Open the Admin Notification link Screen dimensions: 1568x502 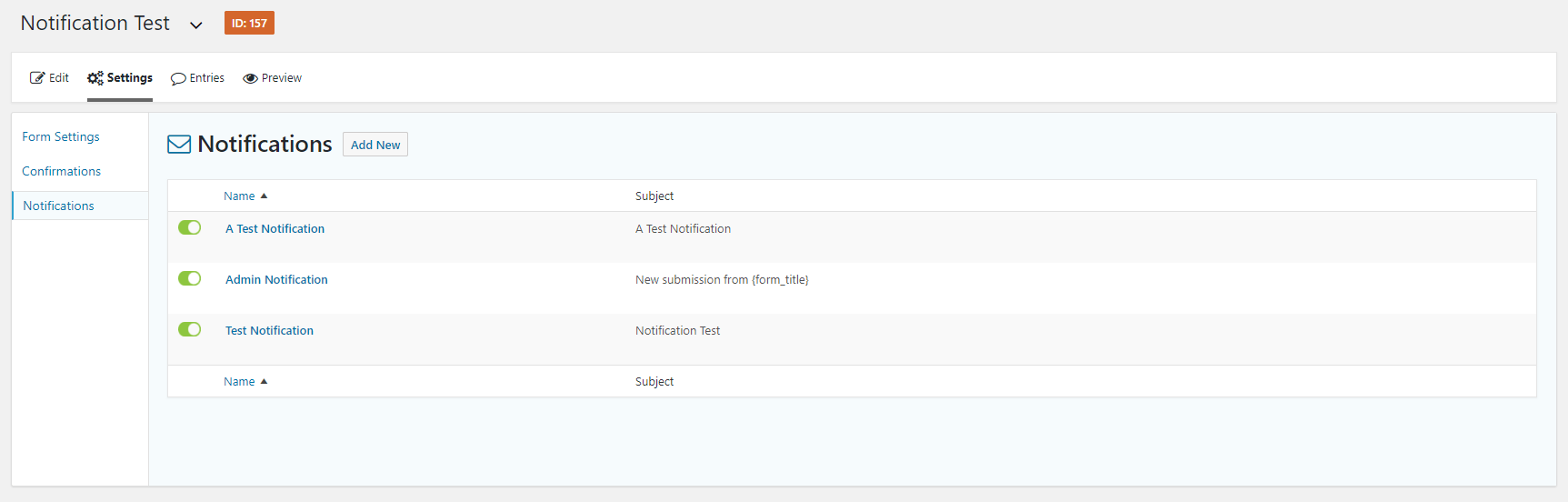click(x=276, y=280)
